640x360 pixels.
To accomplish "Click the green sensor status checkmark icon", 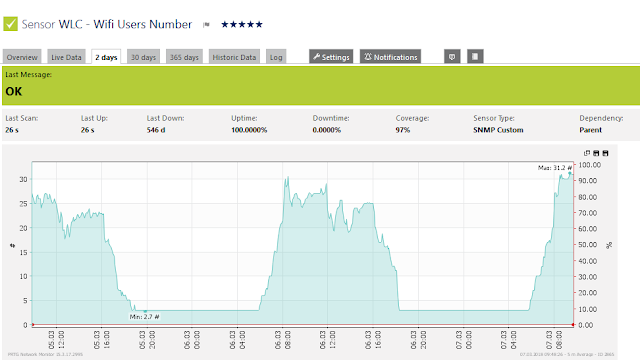I will click(x=11, y=24).
